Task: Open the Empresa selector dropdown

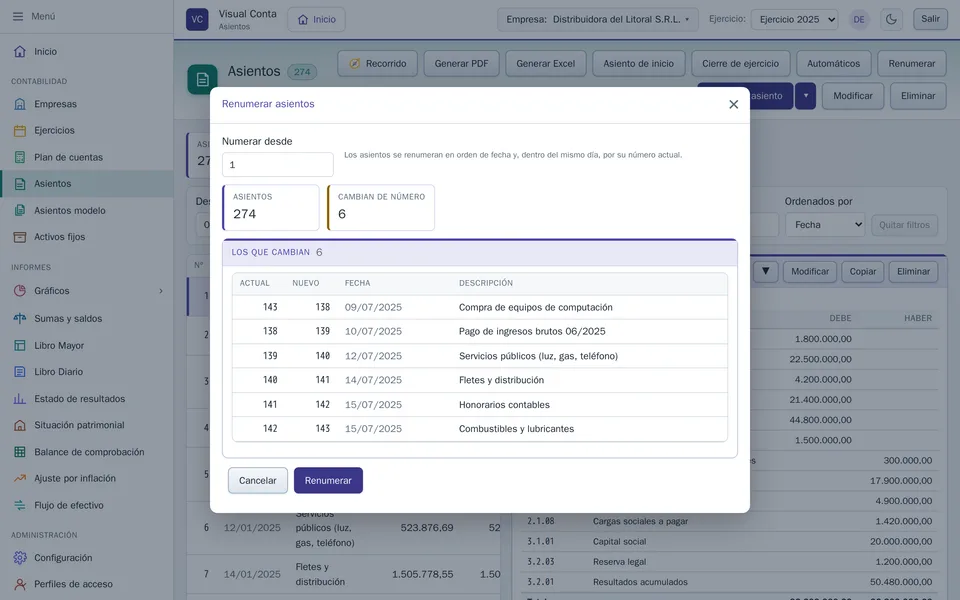Action: 597,19
